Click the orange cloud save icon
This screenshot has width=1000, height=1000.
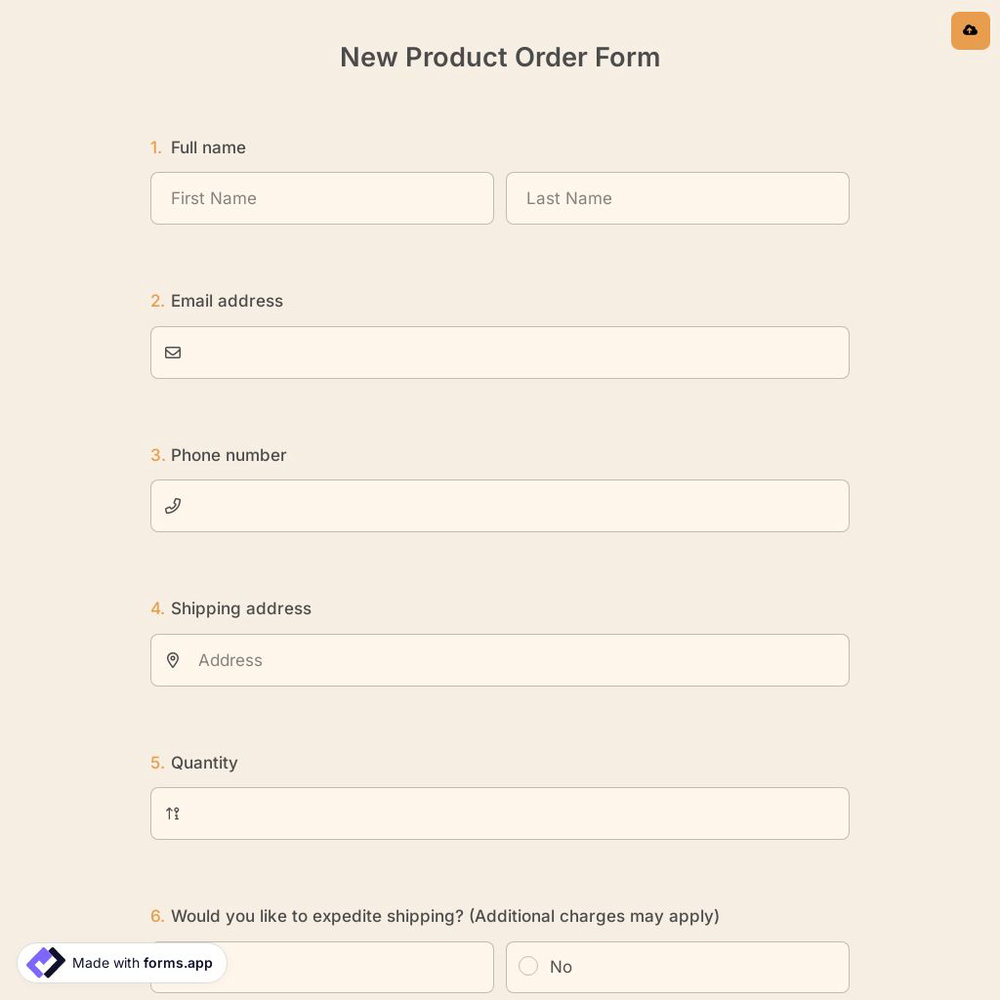(x=970, y=31)
